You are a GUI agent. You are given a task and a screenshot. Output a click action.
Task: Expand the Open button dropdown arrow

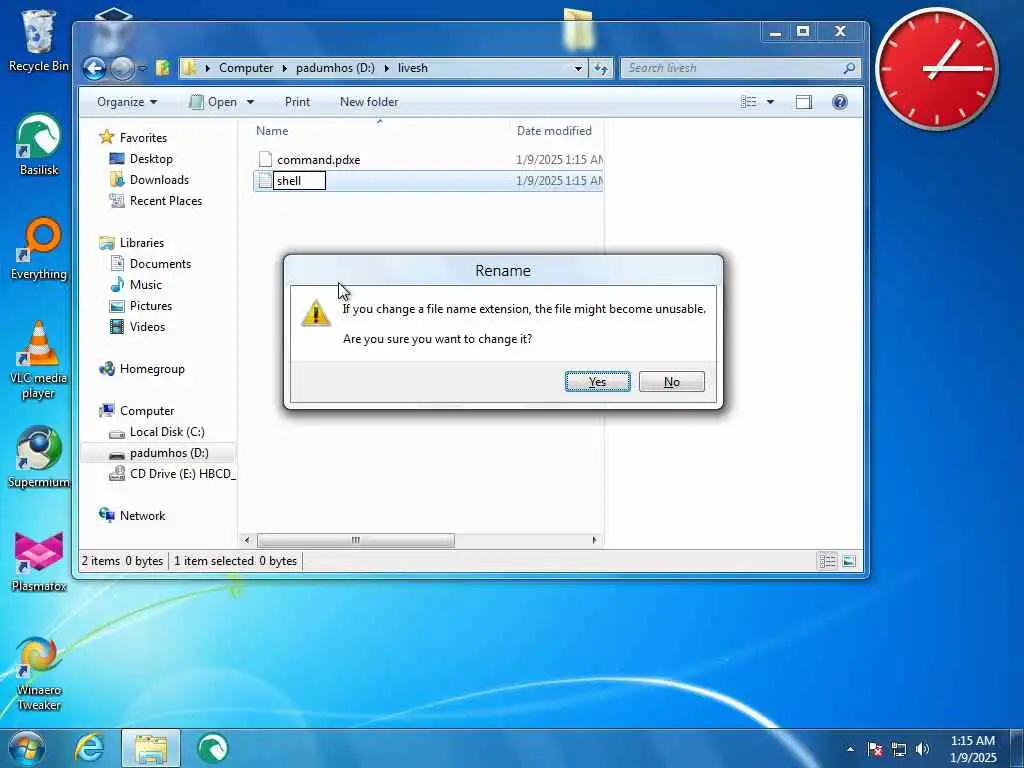(x=250, y=102)
